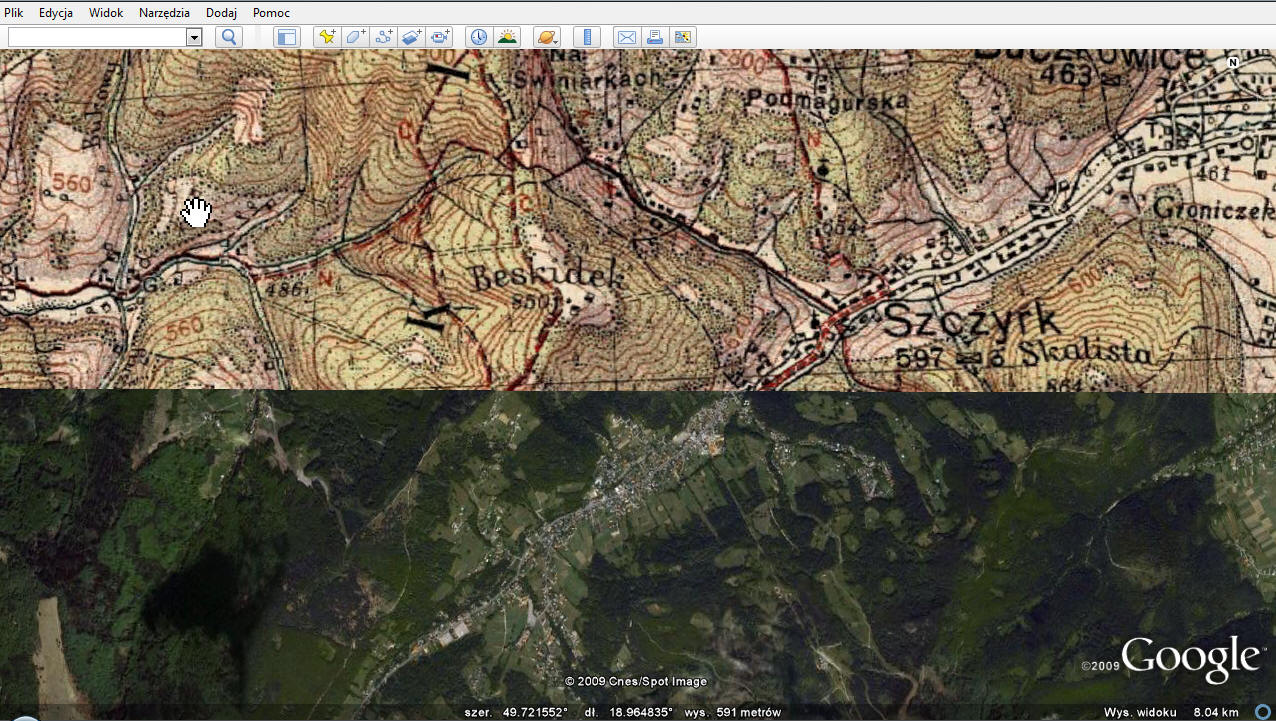
Task: Click the email envelope icon
Action: 627,37
